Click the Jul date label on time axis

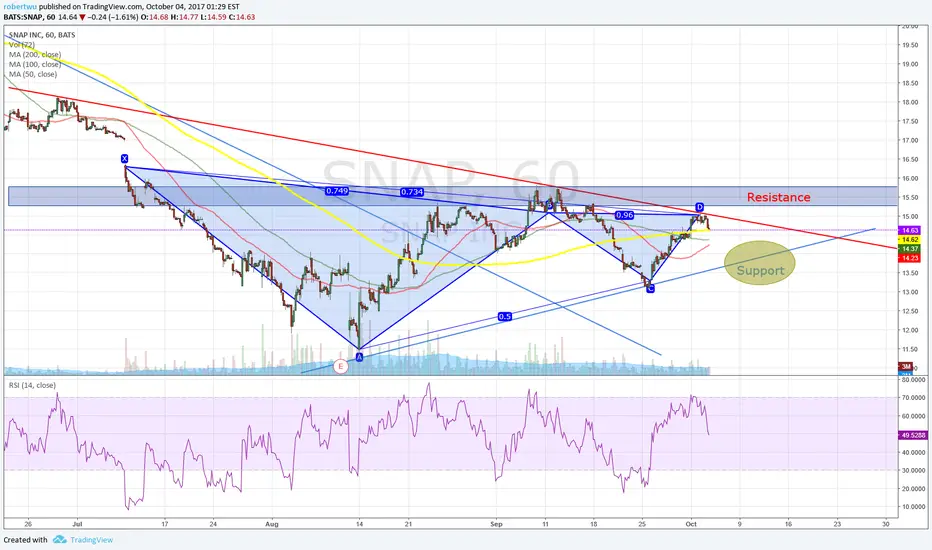tap(77, 524)
